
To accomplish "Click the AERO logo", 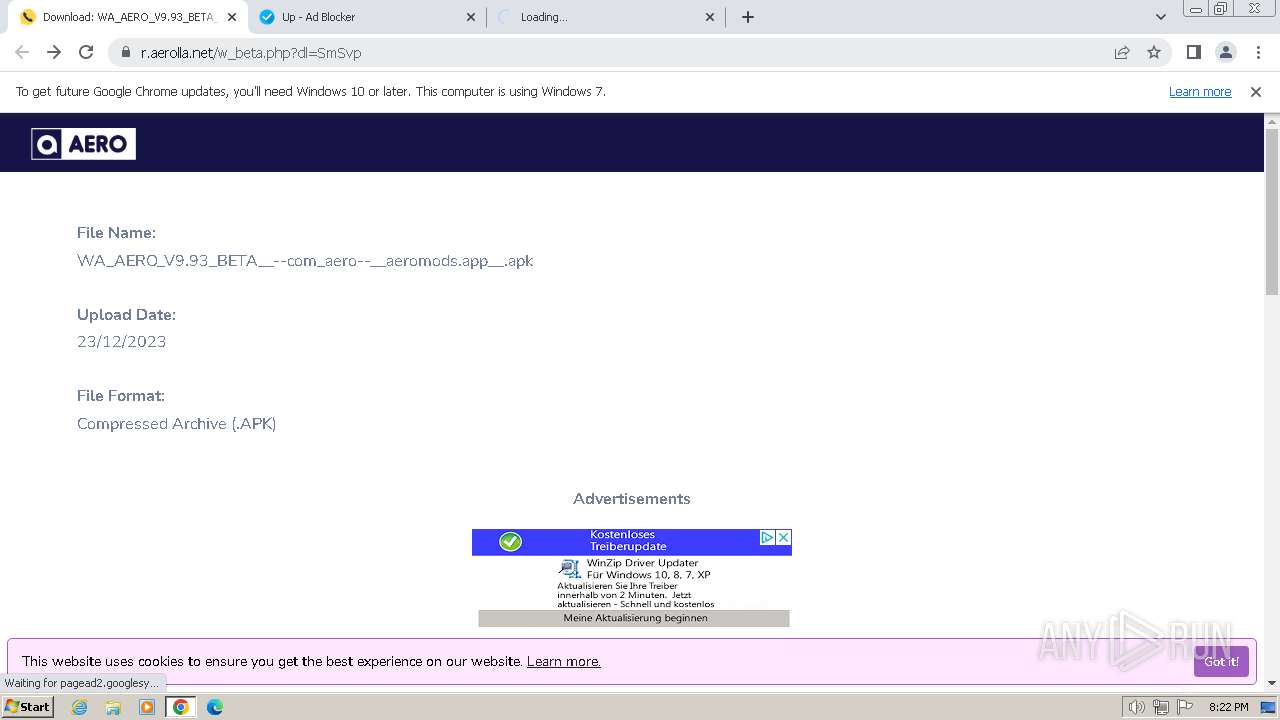I will coord(84,144).
